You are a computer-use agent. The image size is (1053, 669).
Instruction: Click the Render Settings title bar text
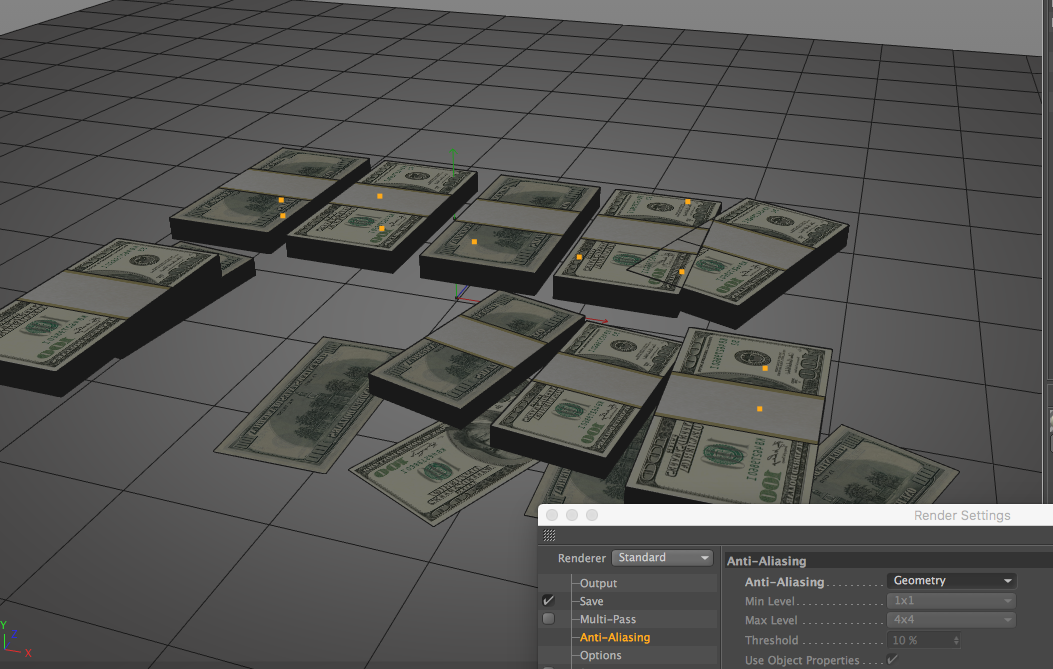(x=962, y=515)
